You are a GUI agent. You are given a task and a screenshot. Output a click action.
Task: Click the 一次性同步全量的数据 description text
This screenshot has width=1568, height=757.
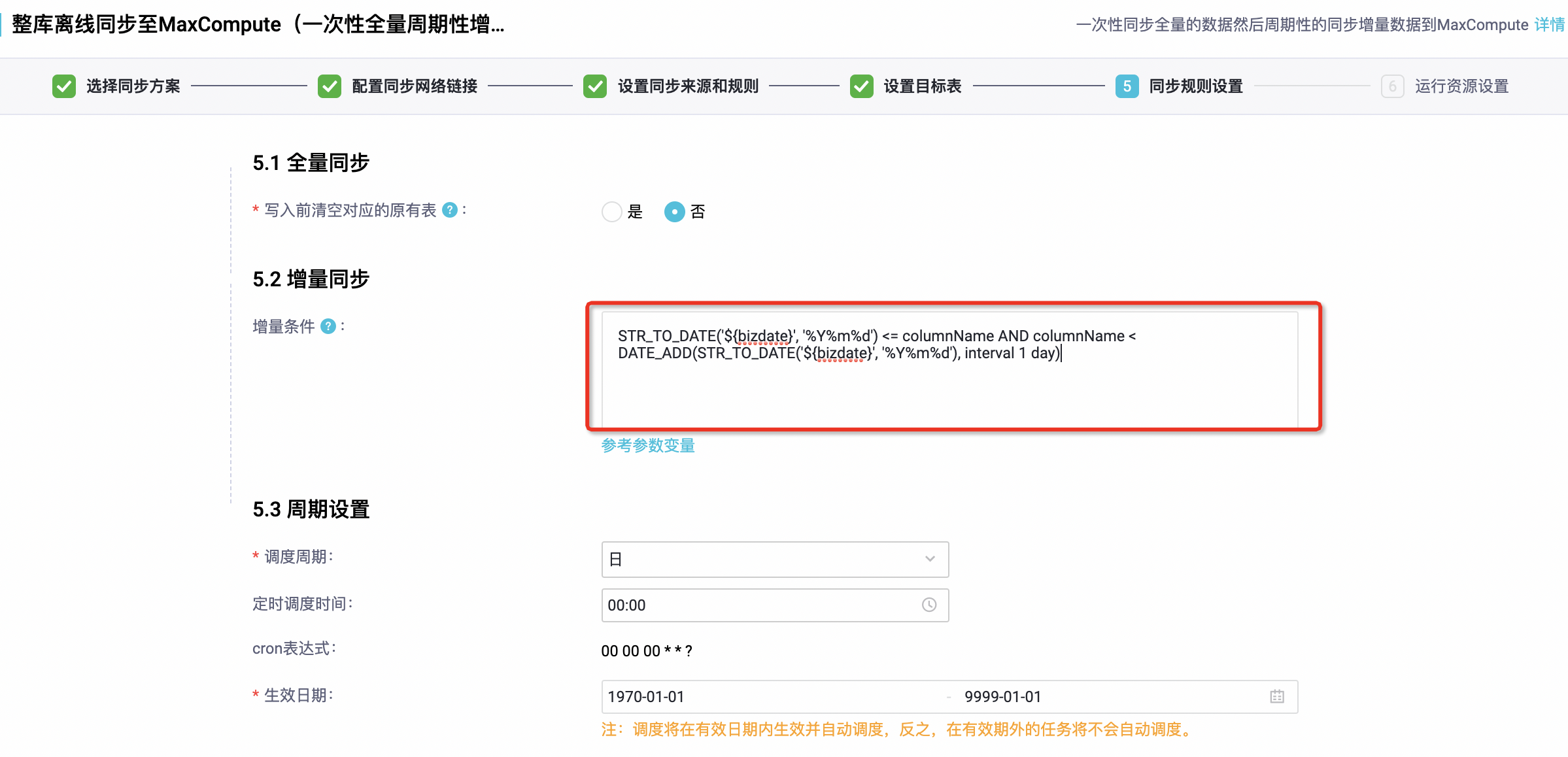(1302, 25)
